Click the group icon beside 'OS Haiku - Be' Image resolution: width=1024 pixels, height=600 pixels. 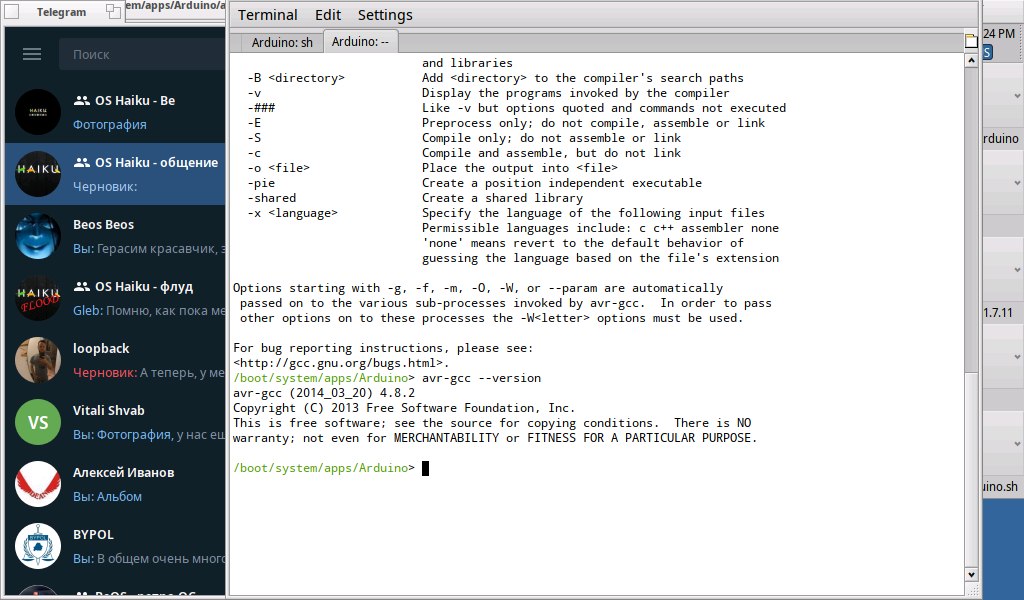point(82,100)
